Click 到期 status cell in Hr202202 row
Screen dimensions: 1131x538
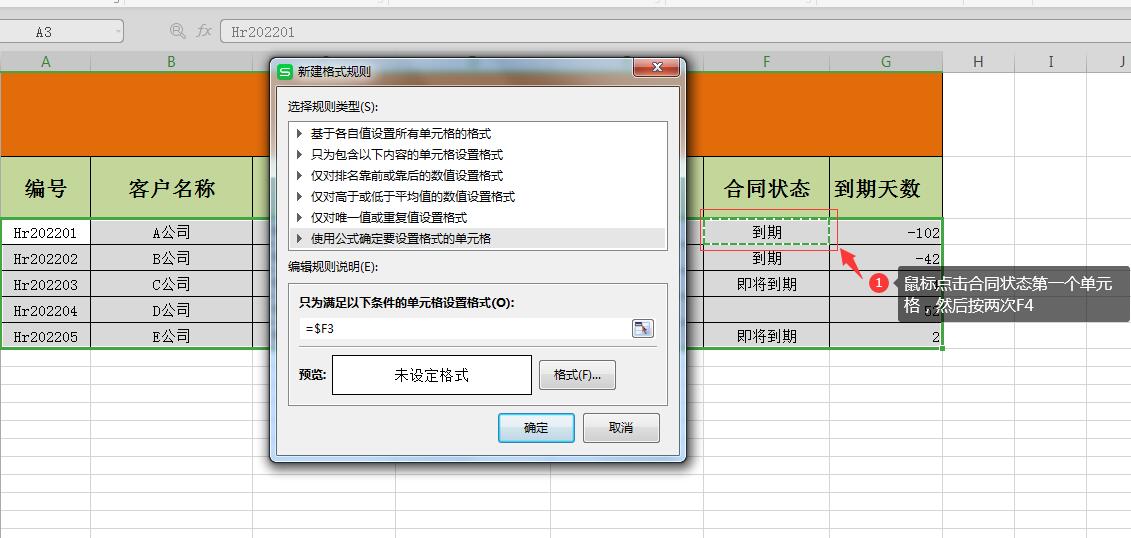tap(766, 258)
